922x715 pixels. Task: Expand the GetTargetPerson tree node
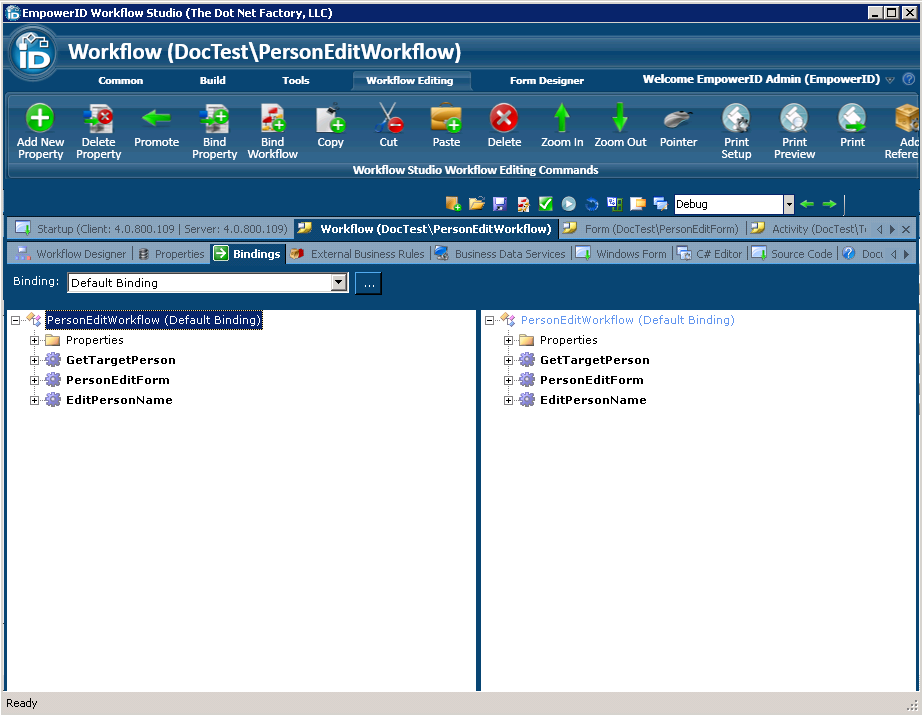(35, 359)
